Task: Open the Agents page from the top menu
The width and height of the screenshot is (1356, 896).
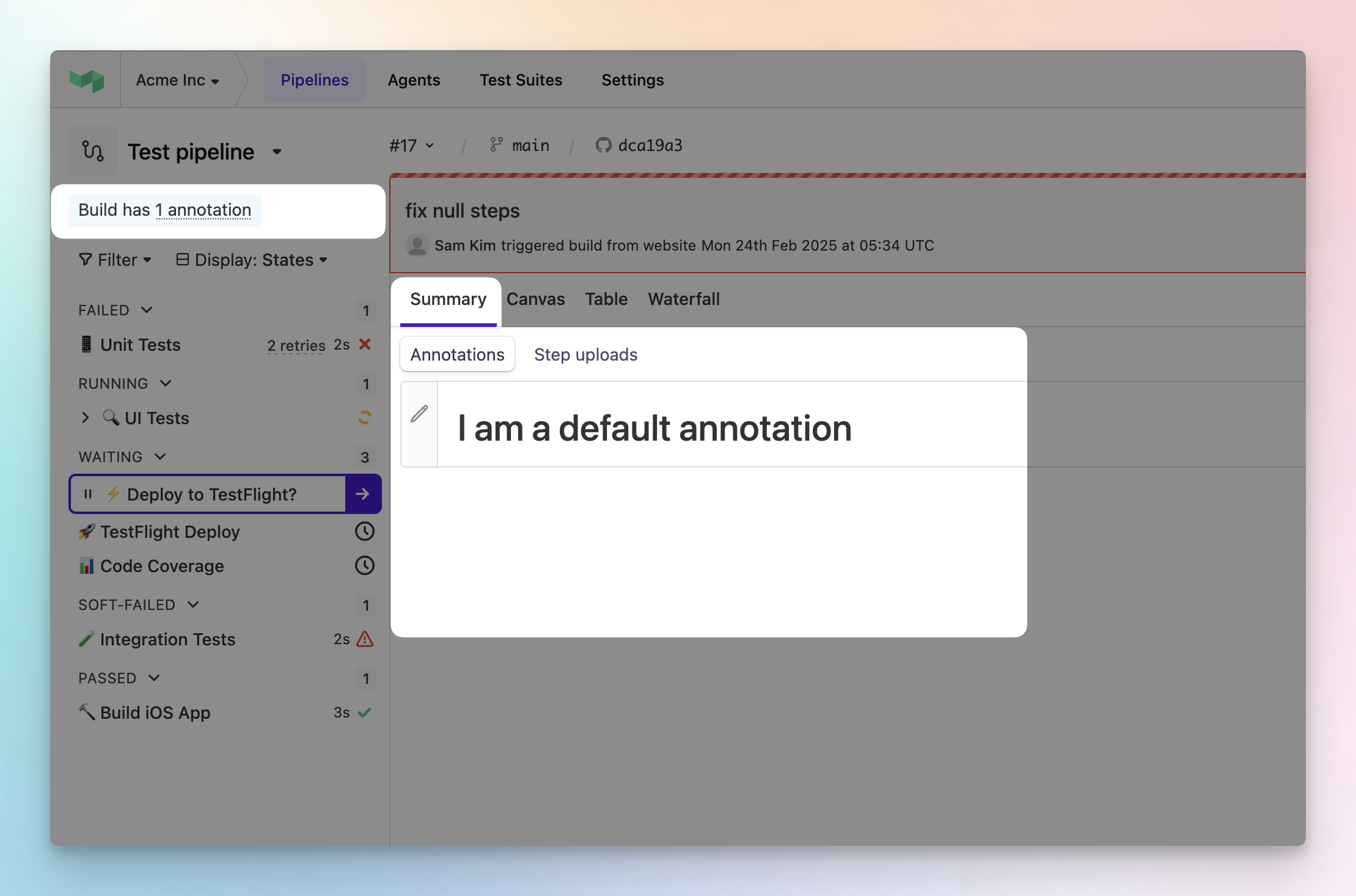Action: click(x=414, y=79)
